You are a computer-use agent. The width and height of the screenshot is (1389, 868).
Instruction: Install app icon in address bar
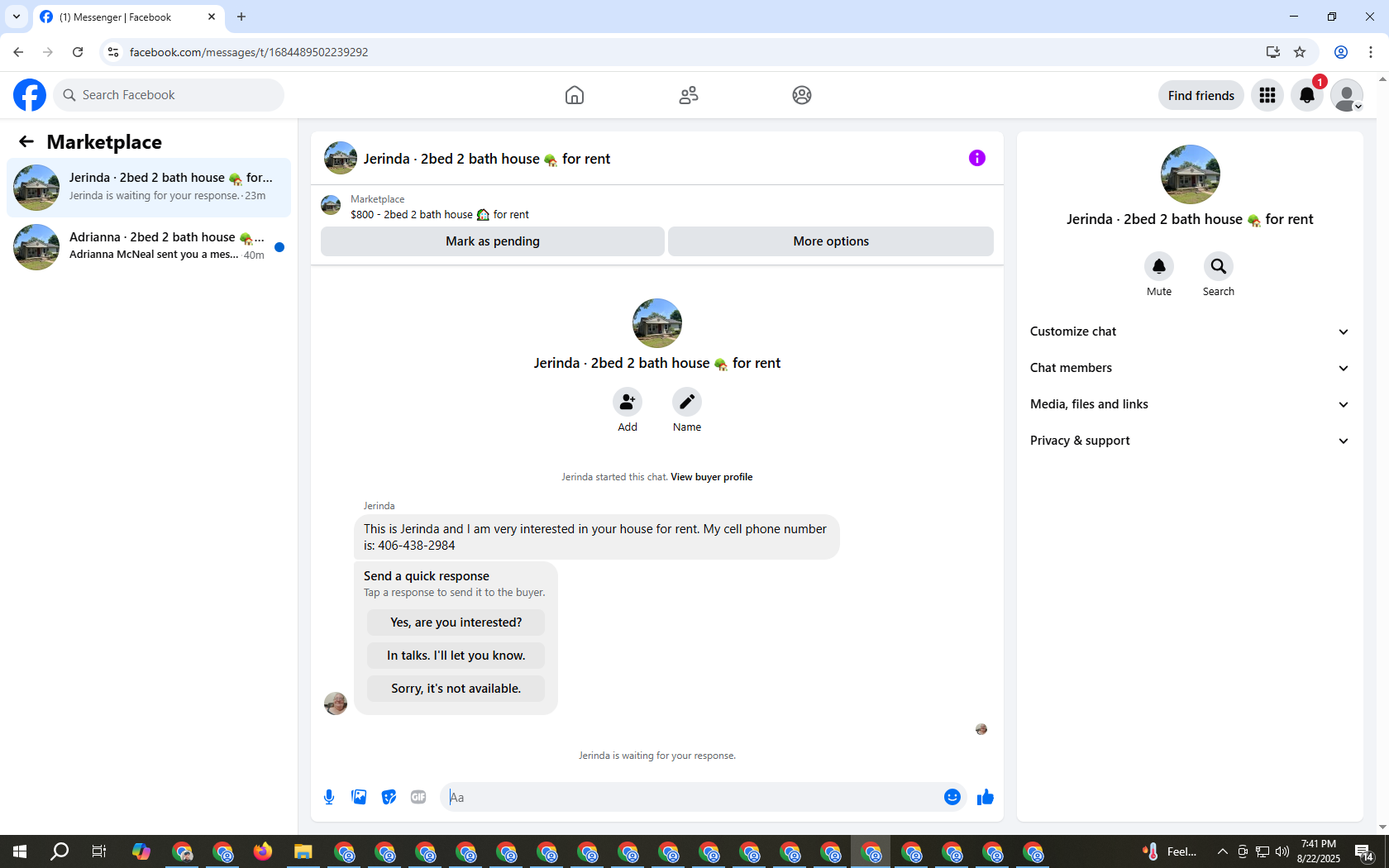pos(1272,52)
